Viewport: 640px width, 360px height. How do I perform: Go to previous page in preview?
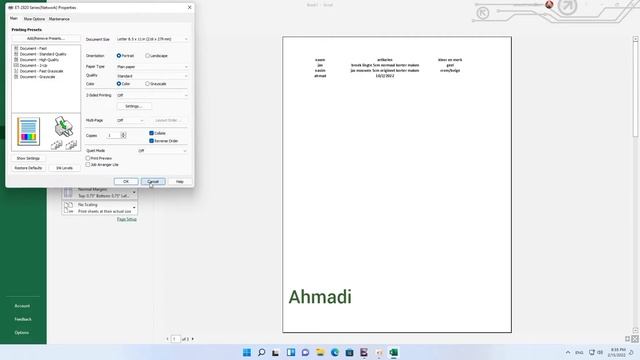[167, 339]
